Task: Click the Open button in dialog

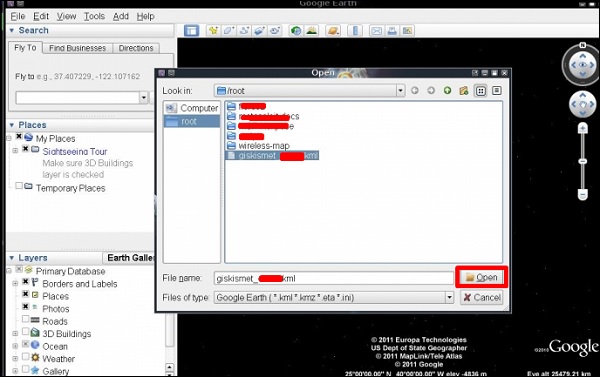Action: click(x=481, y=277)
